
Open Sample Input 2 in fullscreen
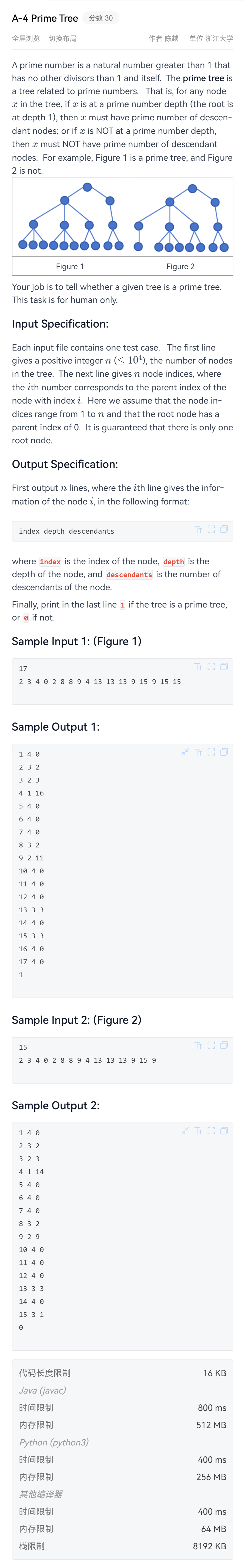pos(211,1045)
